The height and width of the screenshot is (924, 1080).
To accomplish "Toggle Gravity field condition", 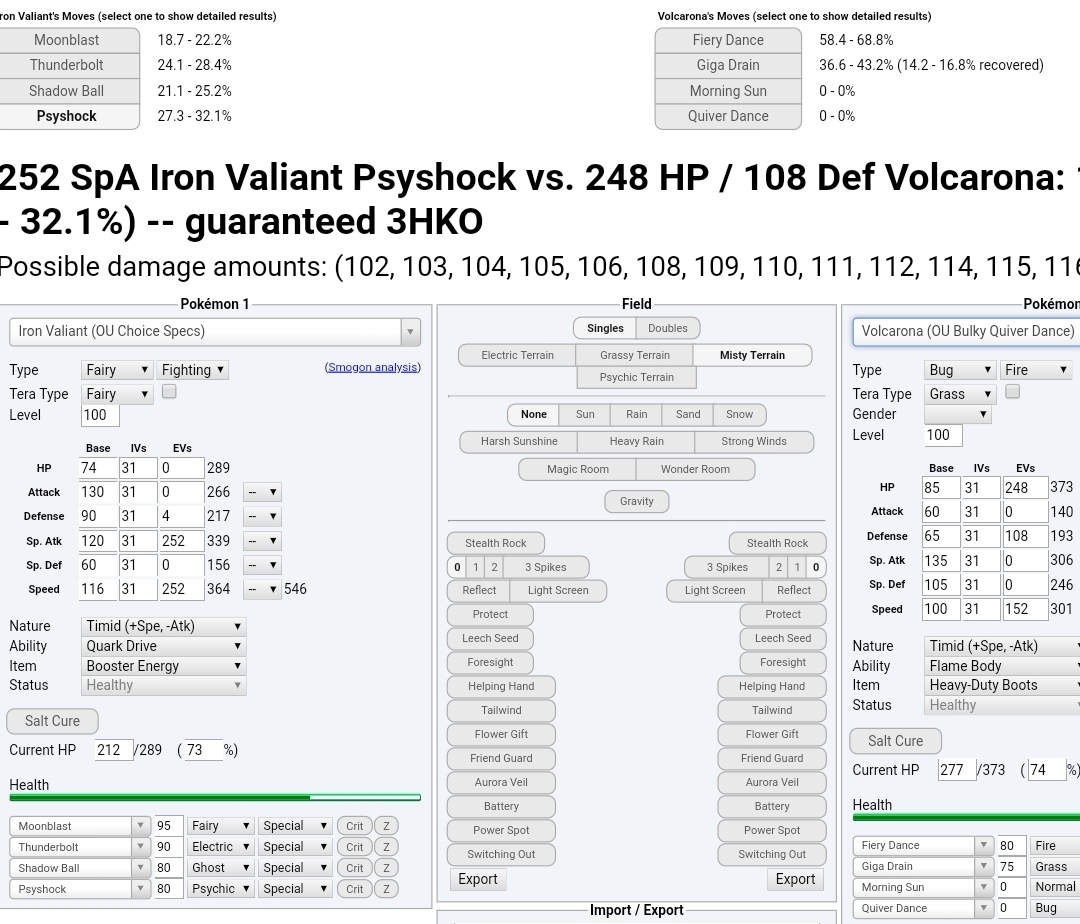I will click(636, 501).
